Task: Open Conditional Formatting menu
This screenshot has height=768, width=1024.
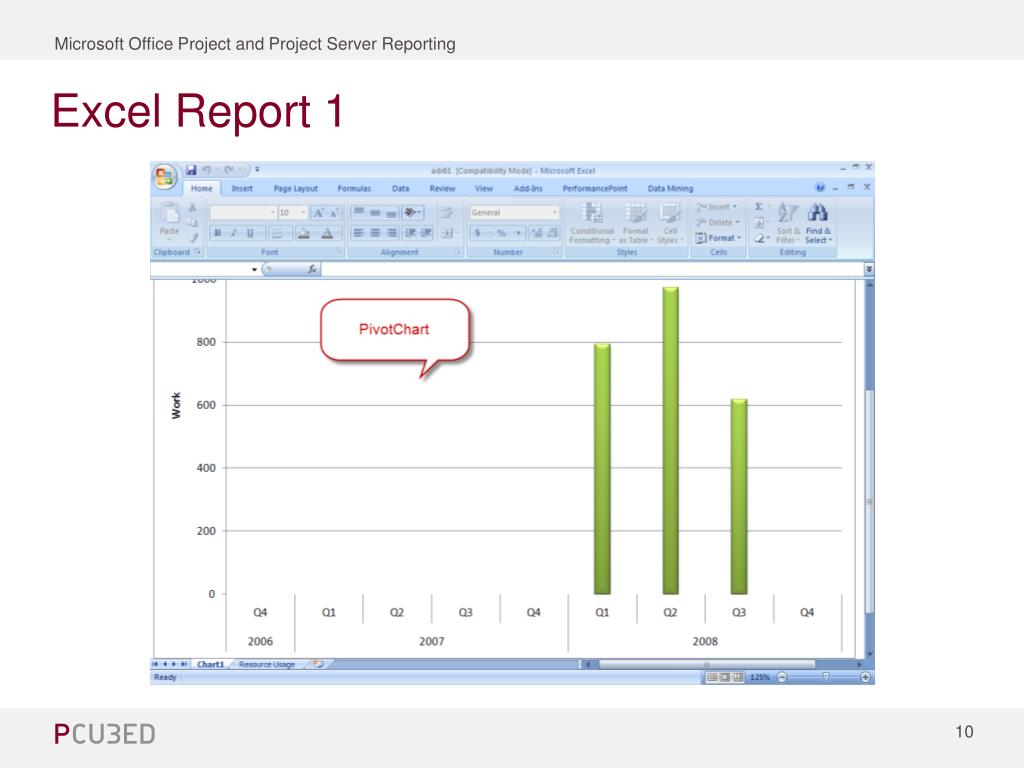Action: tap(592, 223)
